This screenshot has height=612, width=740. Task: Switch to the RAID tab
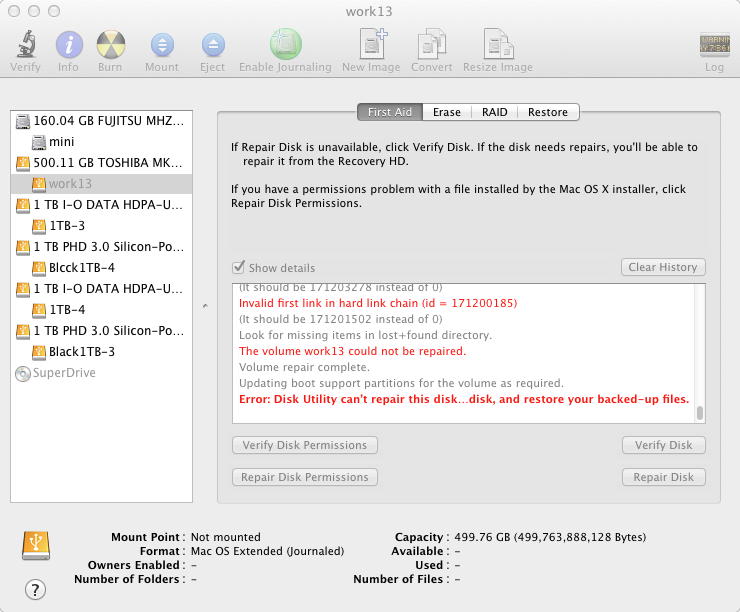coord(495,112)
